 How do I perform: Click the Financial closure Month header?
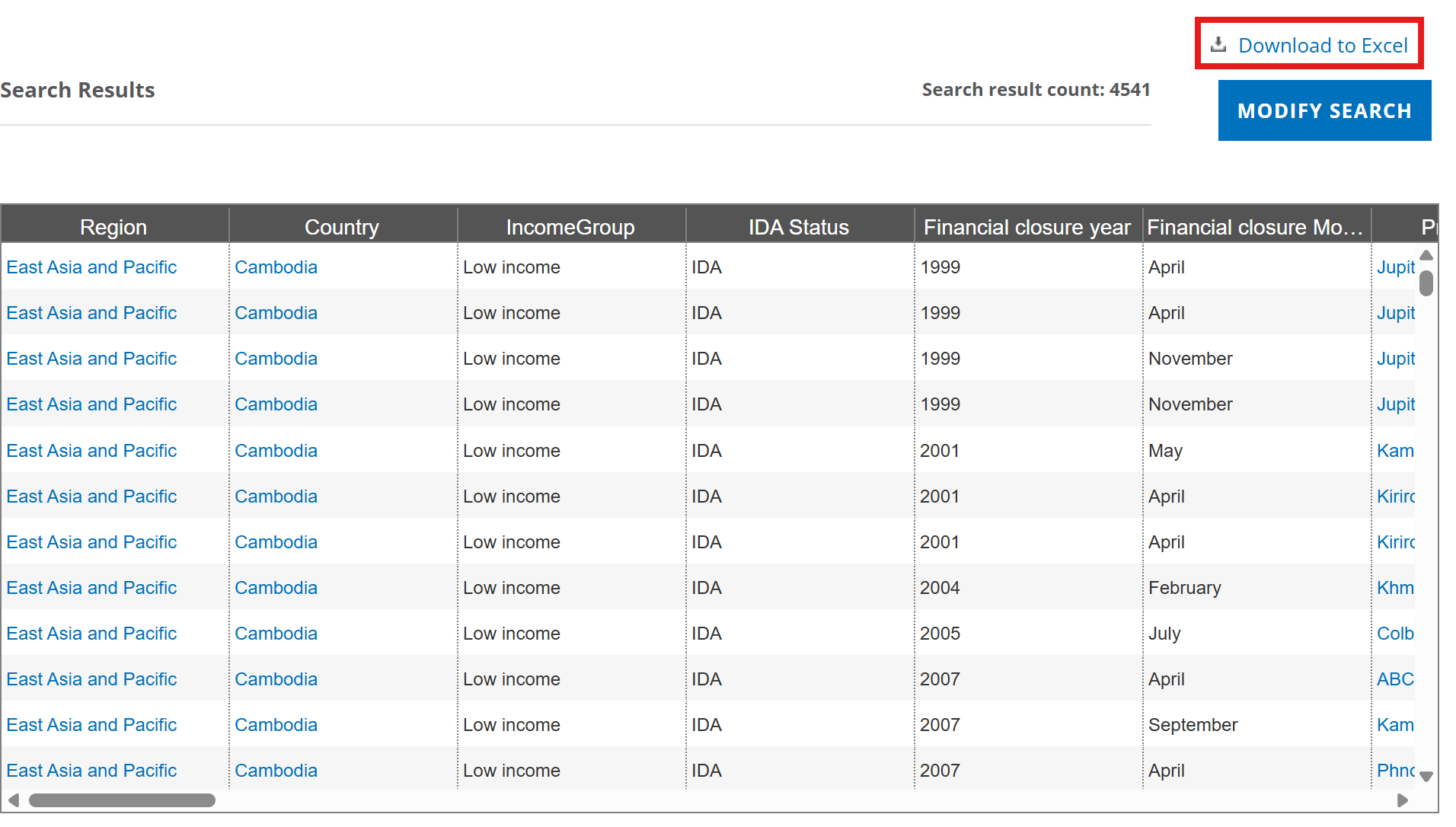tap(1255, 227)
